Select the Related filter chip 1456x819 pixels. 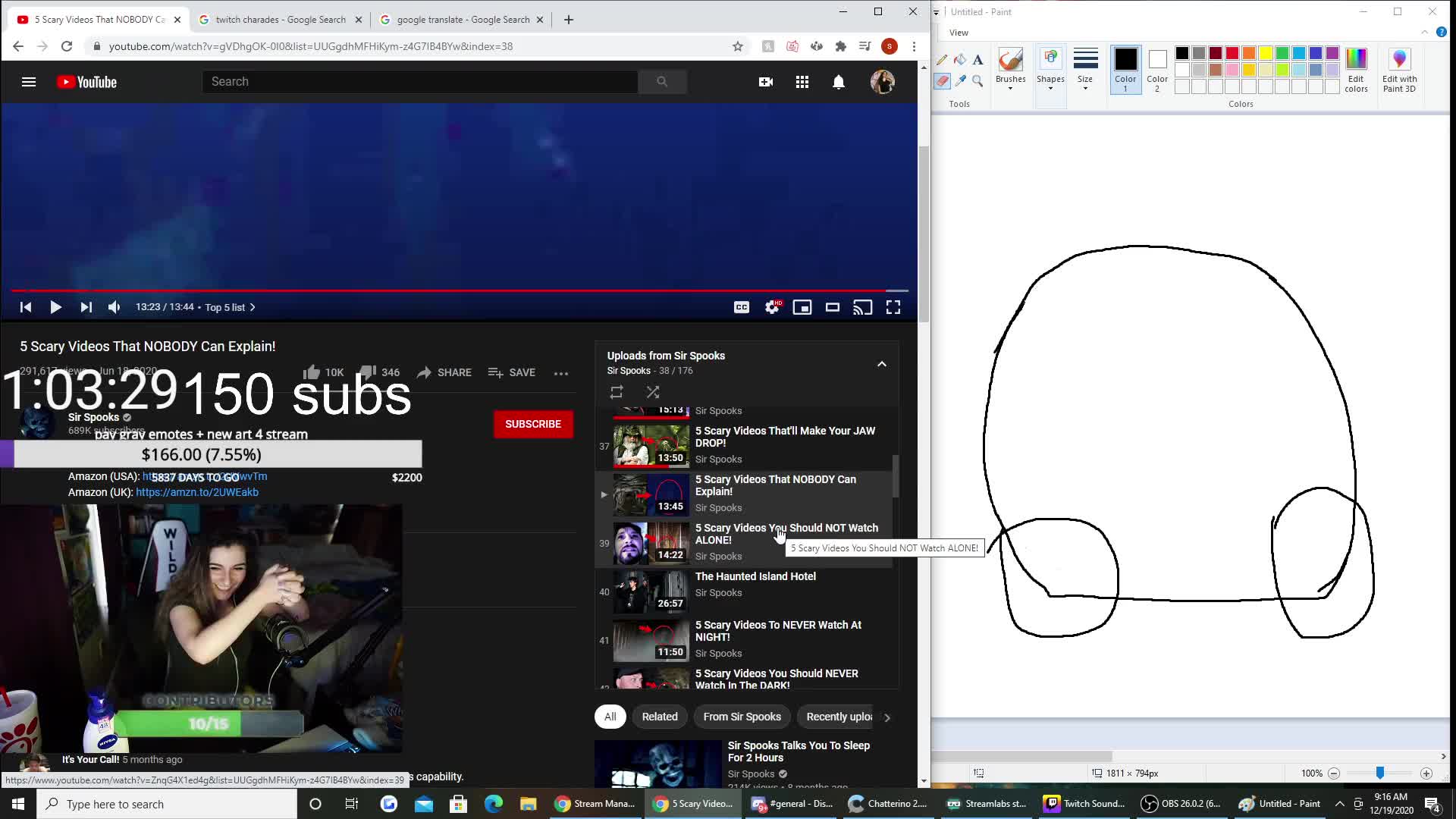point(660,717)
